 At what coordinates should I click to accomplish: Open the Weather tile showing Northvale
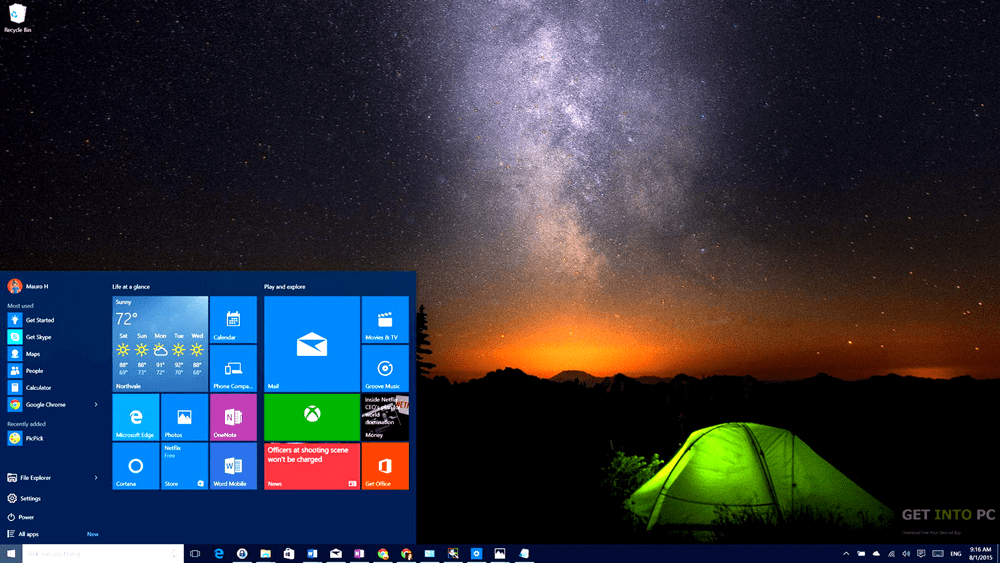click(160, 344)
